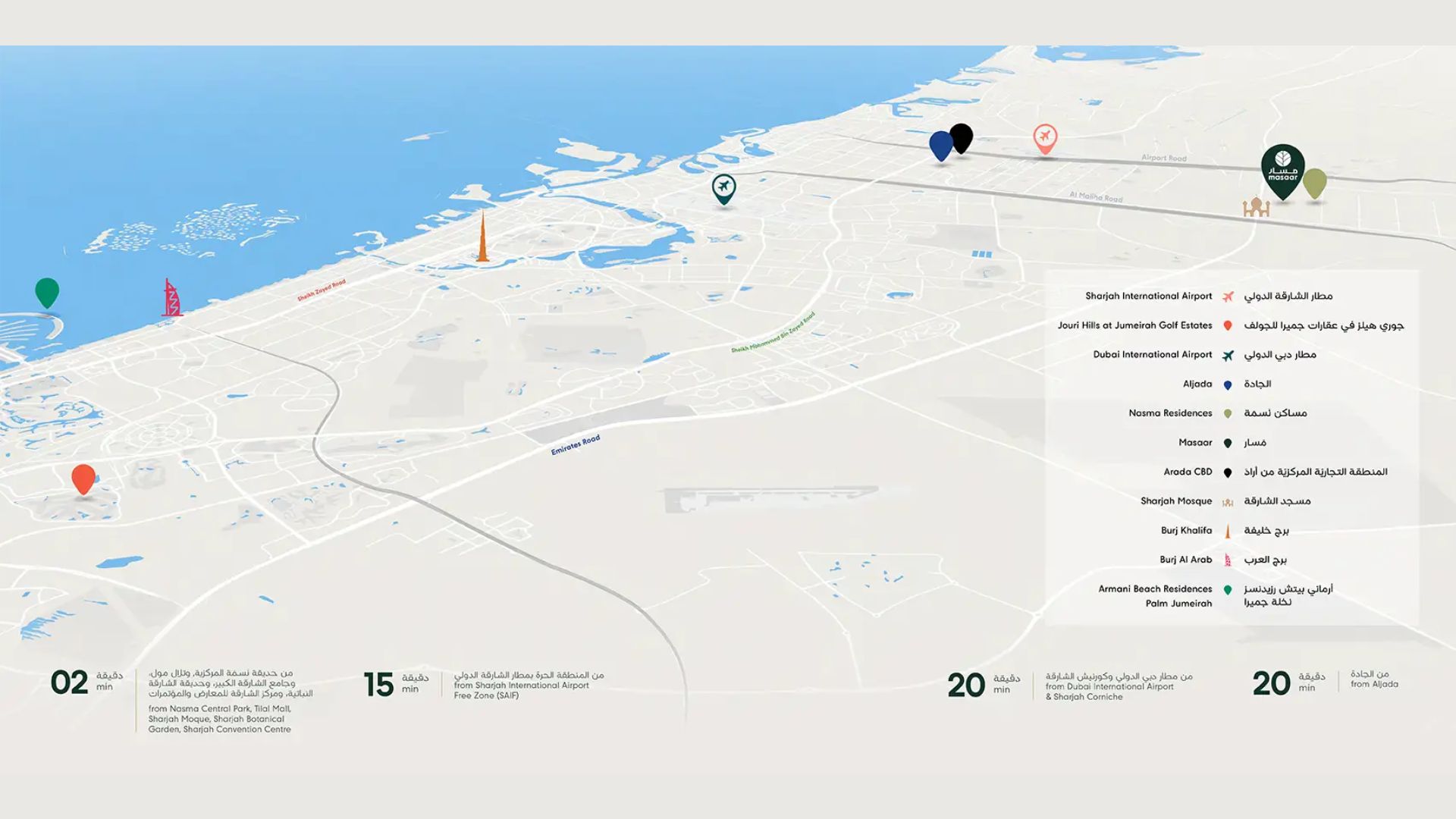Click the 15 min travel time figure
Viewport: 1456px width, 819px height.
(379, 685)
